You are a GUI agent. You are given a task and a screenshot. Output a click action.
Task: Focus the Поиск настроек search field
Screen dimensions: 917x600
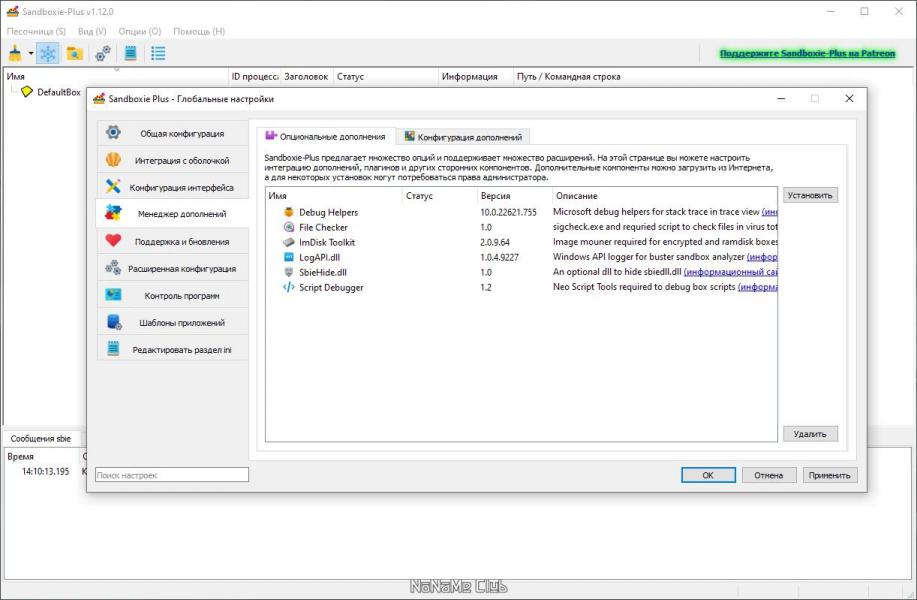click(x=172, y=475)
